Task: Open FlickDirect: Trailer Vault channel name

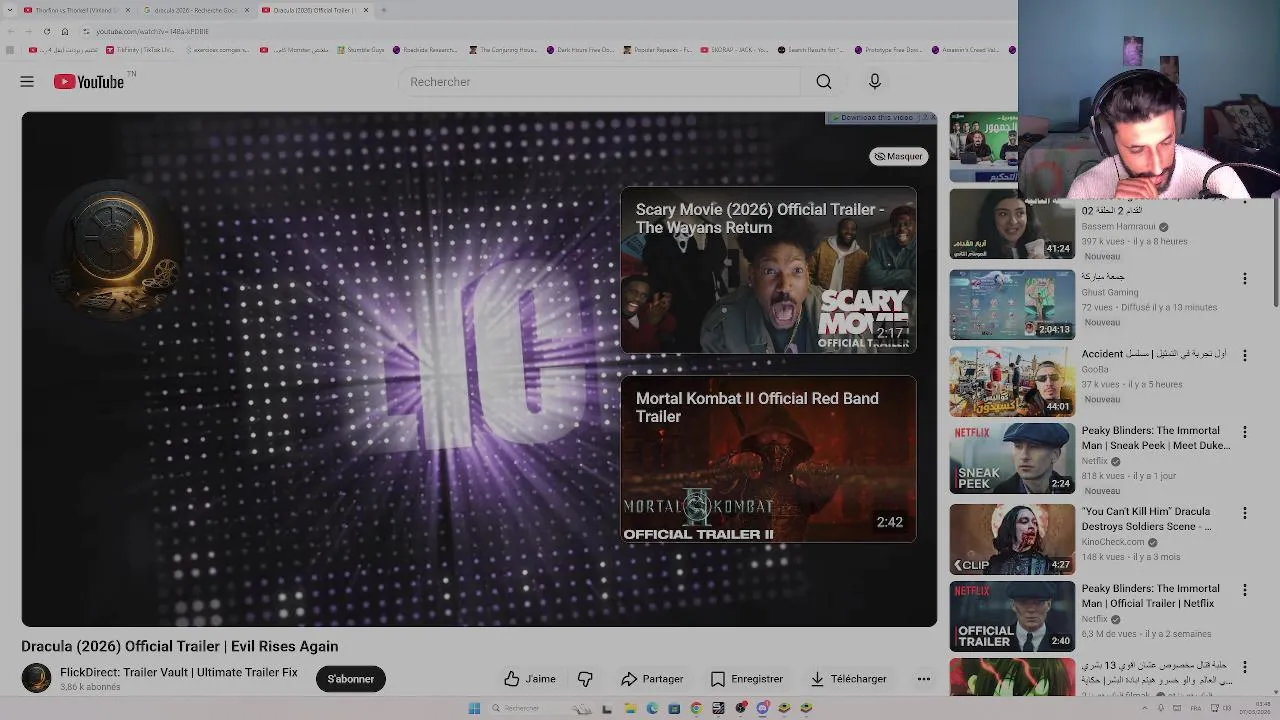Action: tap(179, 672)
